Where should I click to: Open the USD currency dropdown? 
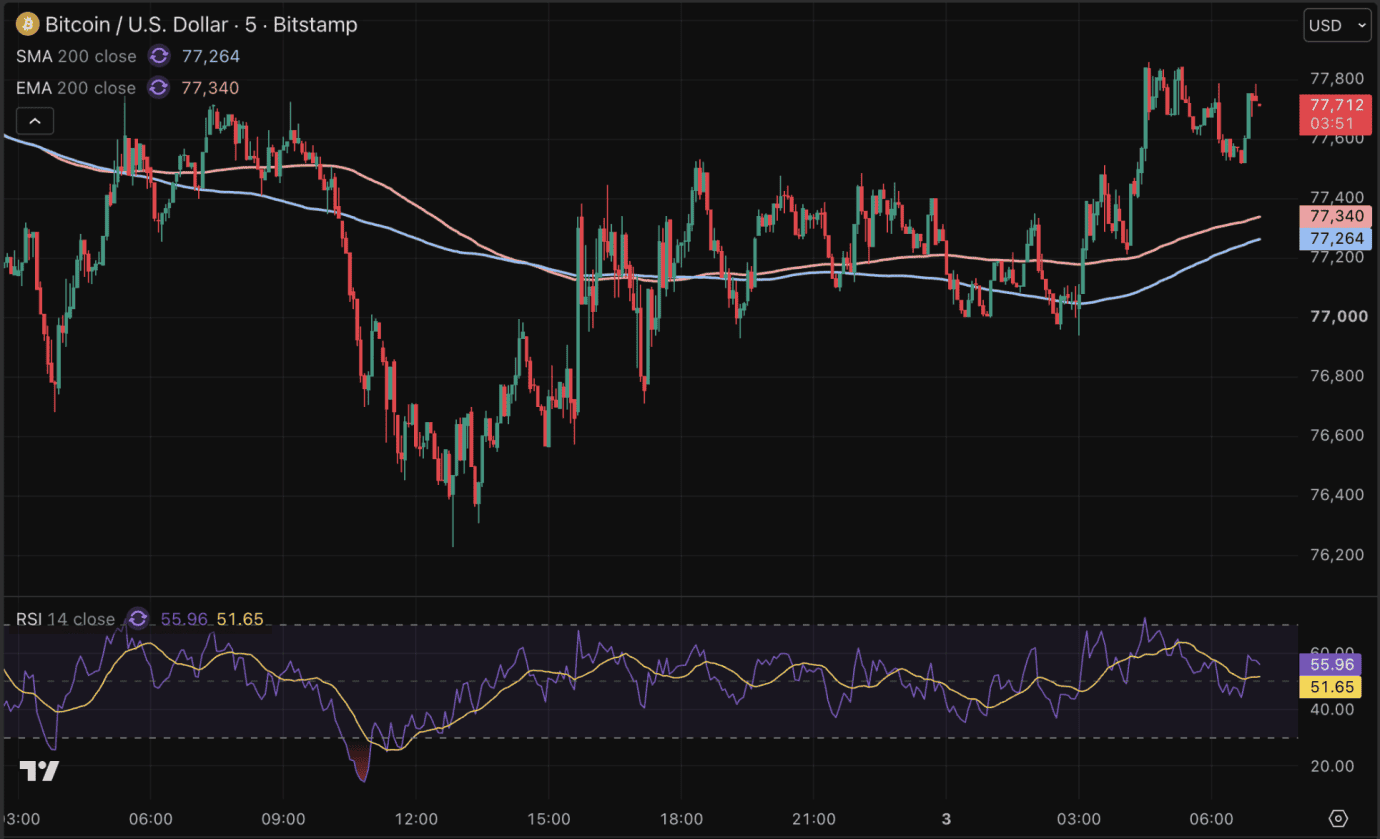pyautogui.click(x=1337, y=26)
